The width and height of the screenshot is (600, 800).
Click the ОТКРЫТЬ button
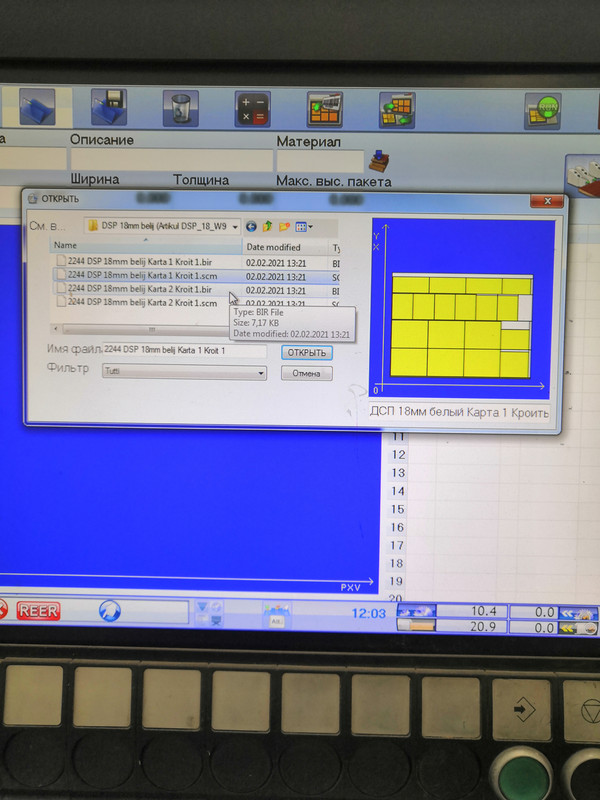[x=306, y=353]
